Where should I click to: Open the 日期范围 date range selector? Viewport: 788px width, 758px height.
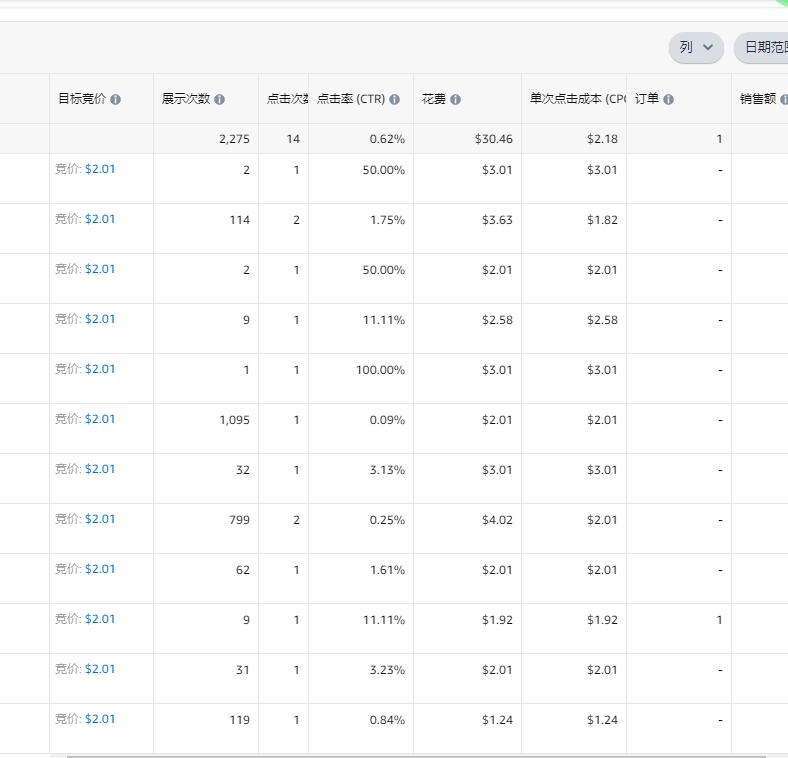point(761,48)
